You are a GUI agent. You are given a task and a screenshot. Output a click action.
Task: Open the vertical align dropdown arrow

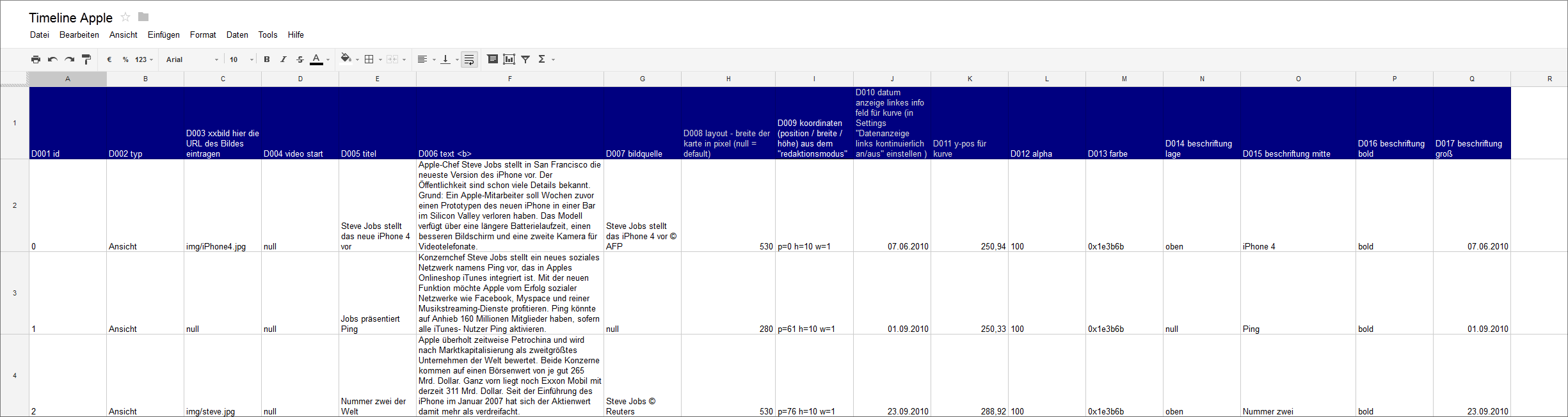tap(457, 59)
